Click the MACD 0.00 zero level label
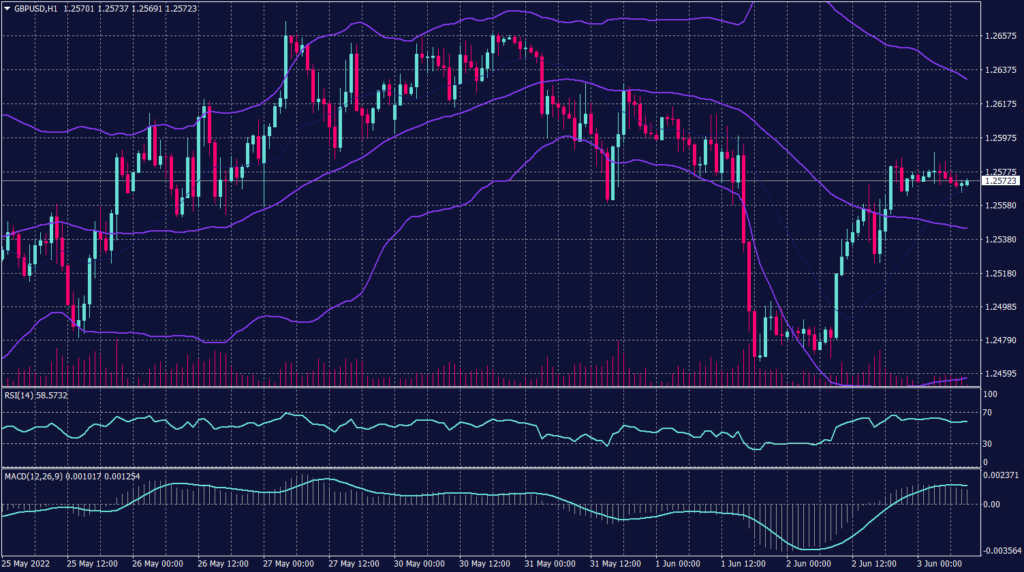 [991, 505]
